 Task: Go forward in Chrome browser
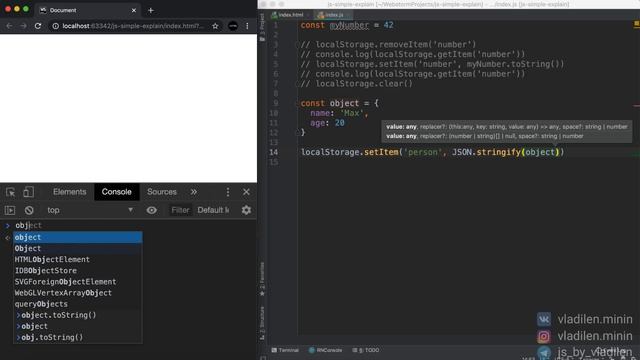click(23, 26)
